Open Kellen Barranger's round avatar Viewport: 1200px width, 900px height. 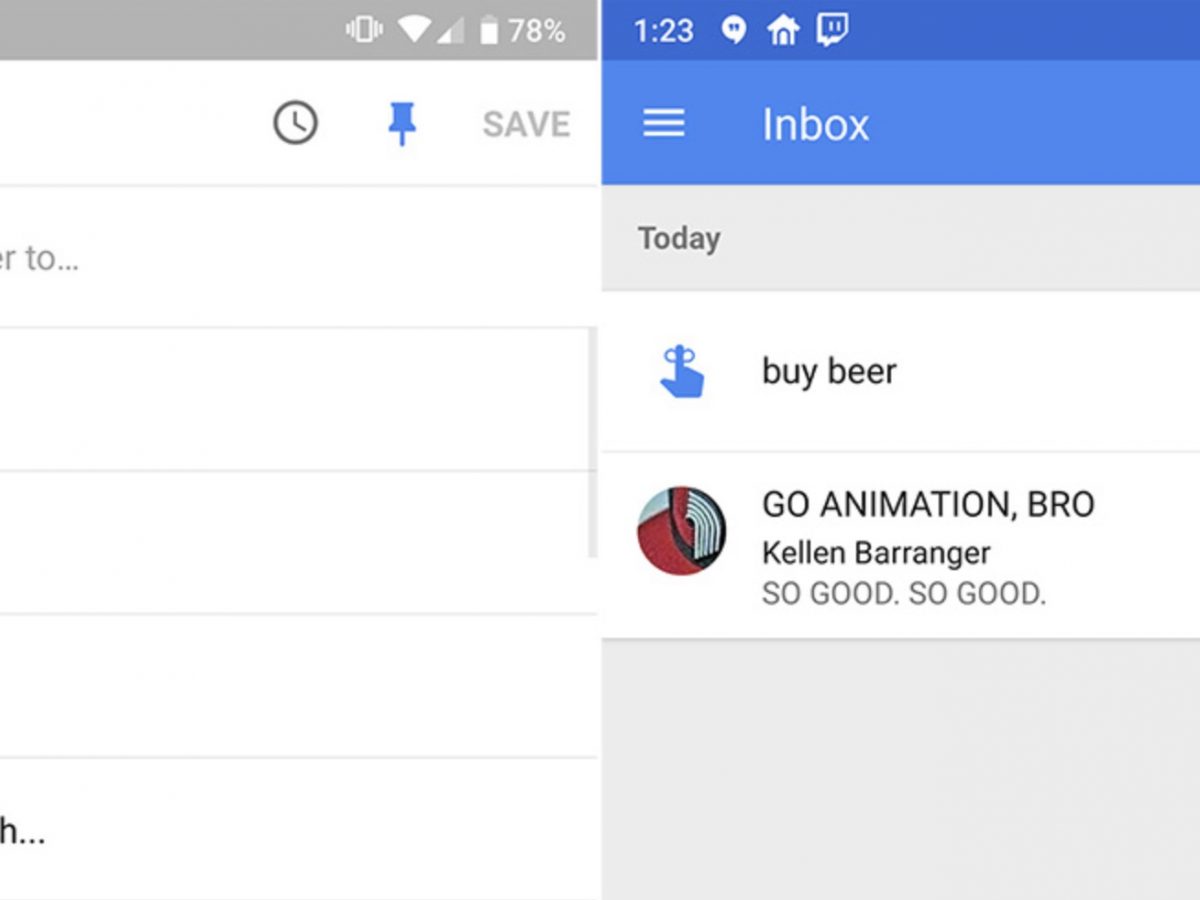682,531
